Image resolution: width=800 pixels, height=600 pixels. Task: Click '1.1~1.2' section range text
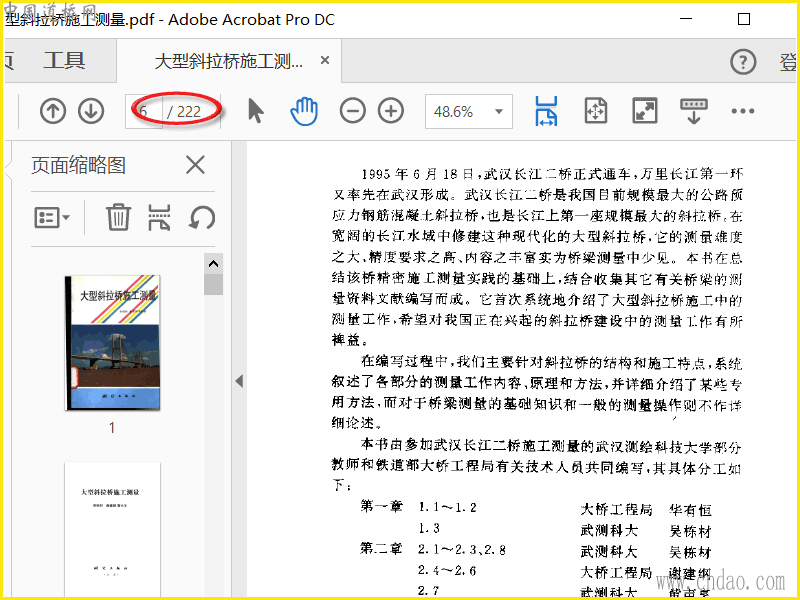coord(447,507)
